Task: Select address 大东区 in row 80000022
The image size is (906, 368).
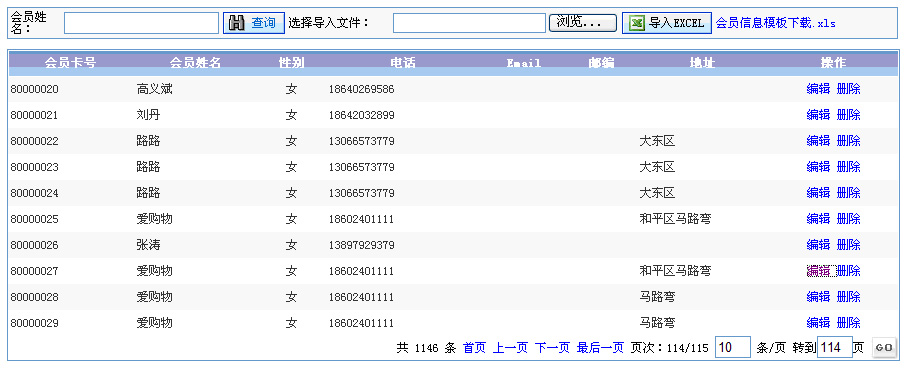Action: pyautogui.click(x=657, y=141)
